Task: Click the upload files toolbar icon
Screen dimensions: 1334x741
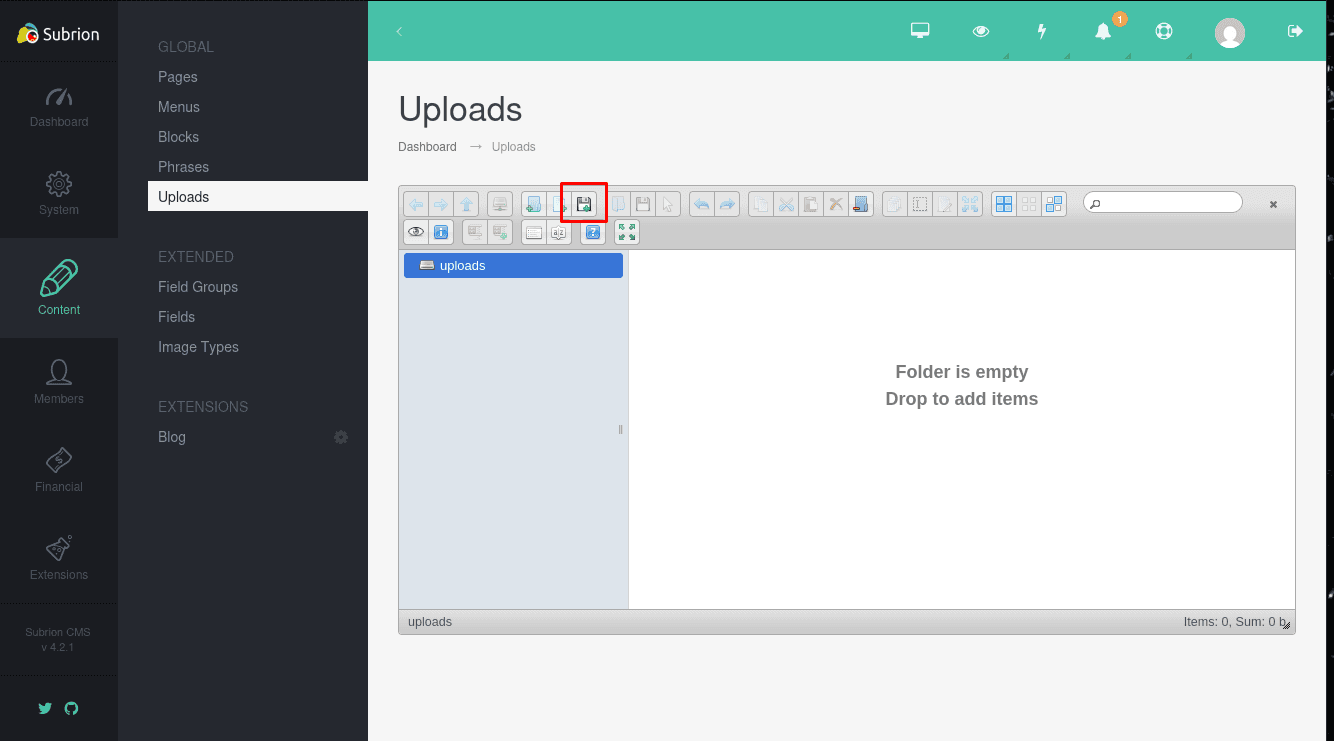Action: point(584,204)
